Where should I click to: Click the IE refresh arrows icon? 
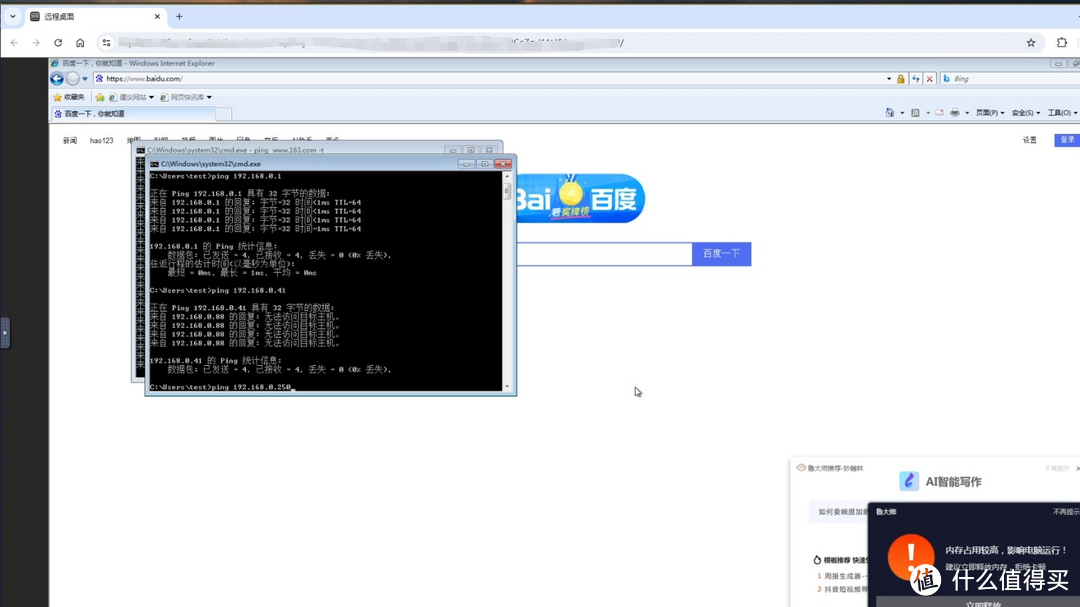pos(915,79)
